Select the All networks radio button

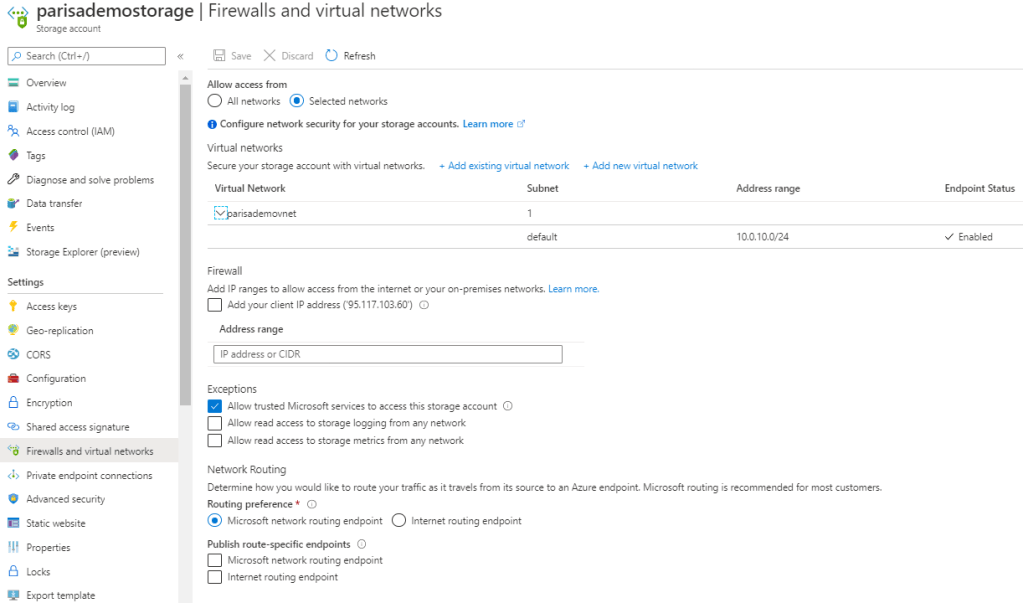[214, 101]
